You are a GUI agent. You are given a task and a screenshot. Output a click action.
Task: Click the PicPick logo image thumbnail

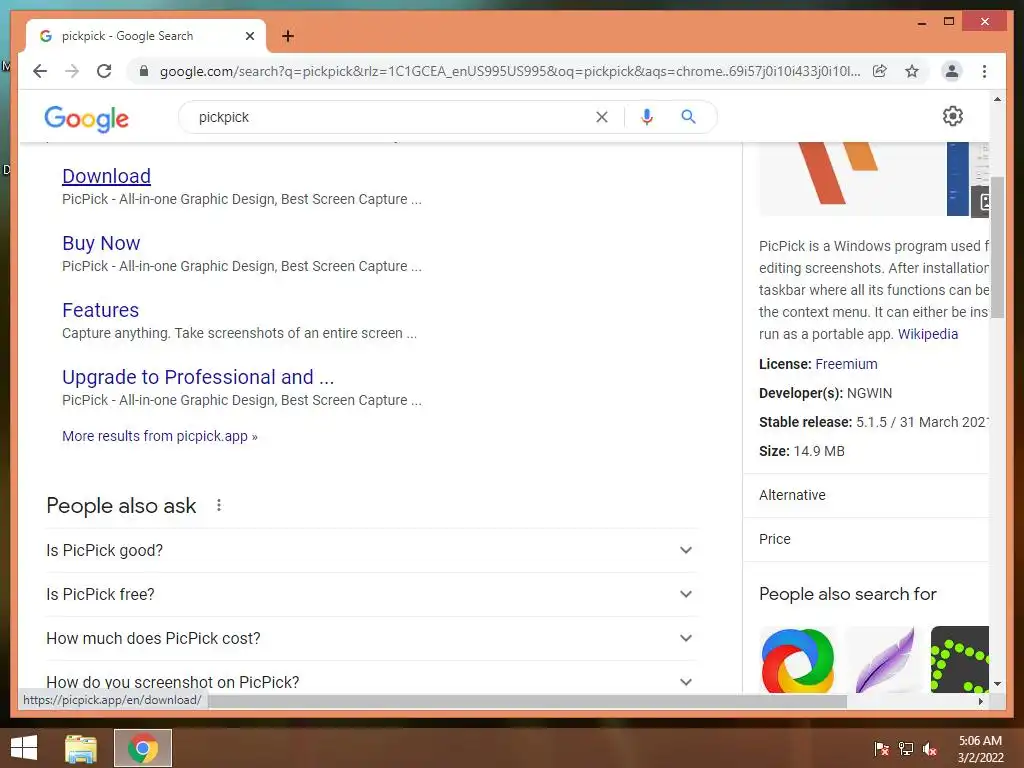coord(852,178)
